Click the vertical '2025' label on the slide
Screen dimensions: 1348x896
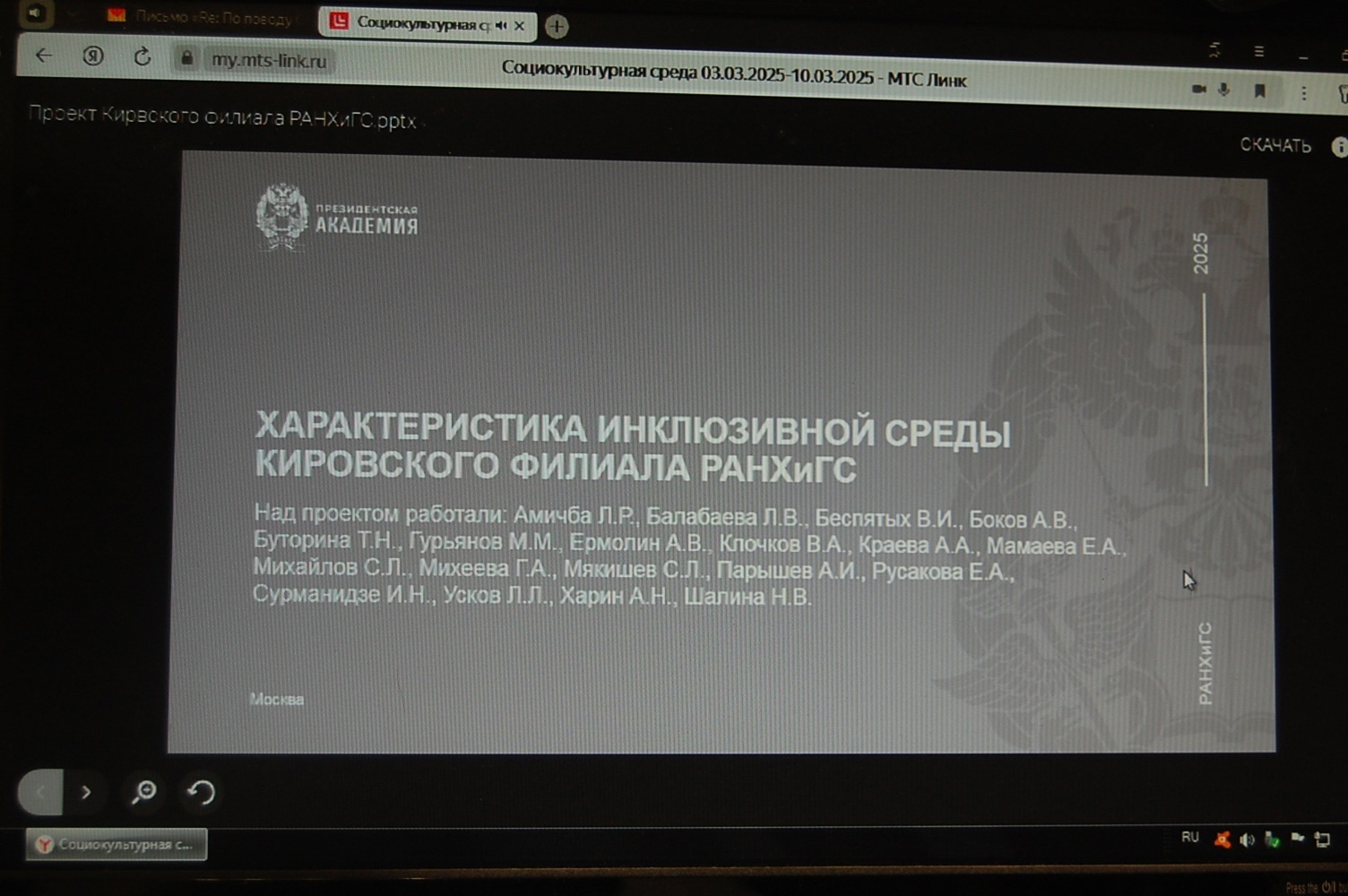tap(1201, 253)
